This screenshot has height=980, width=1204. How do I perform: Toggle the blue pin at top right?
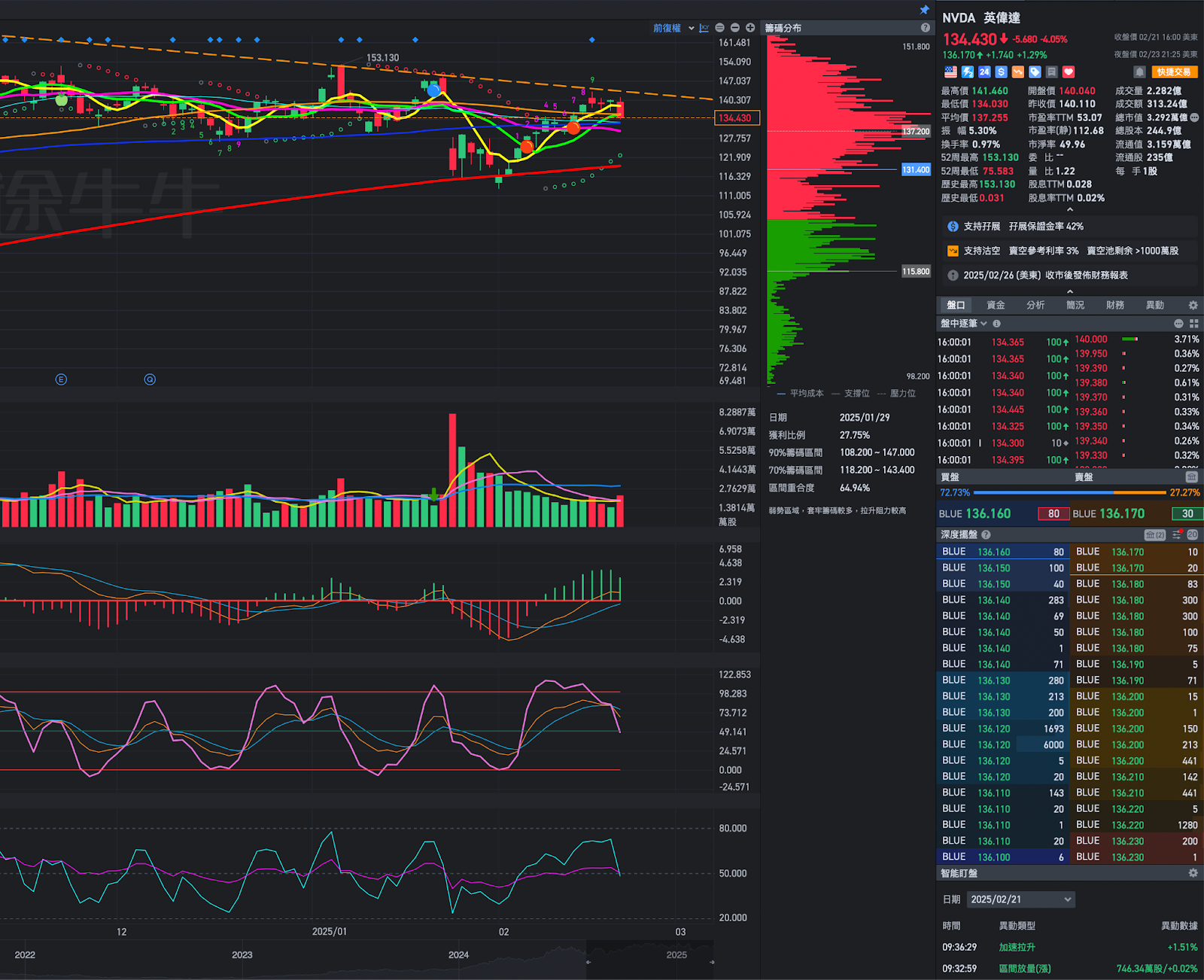924,10
